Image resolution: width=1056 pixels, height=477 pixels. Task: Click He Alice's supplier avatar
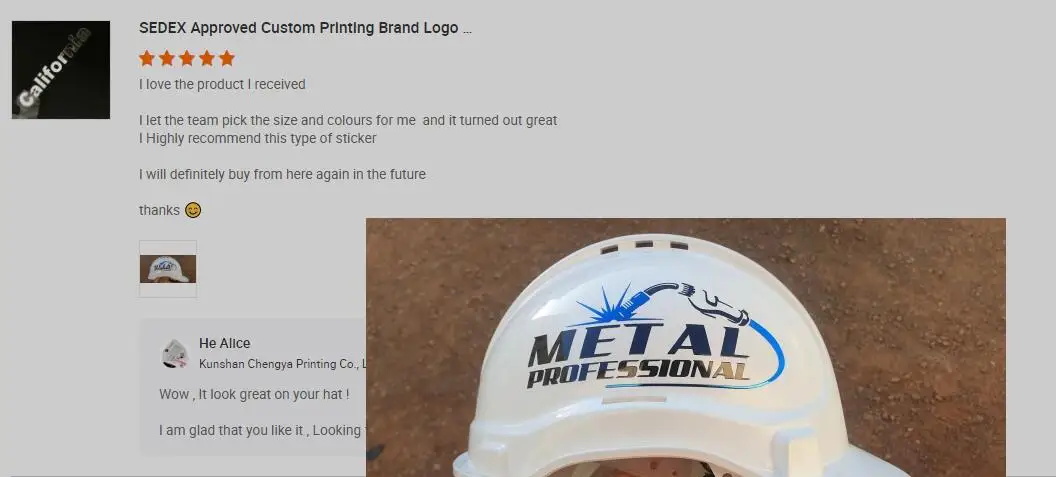[175, 354]
